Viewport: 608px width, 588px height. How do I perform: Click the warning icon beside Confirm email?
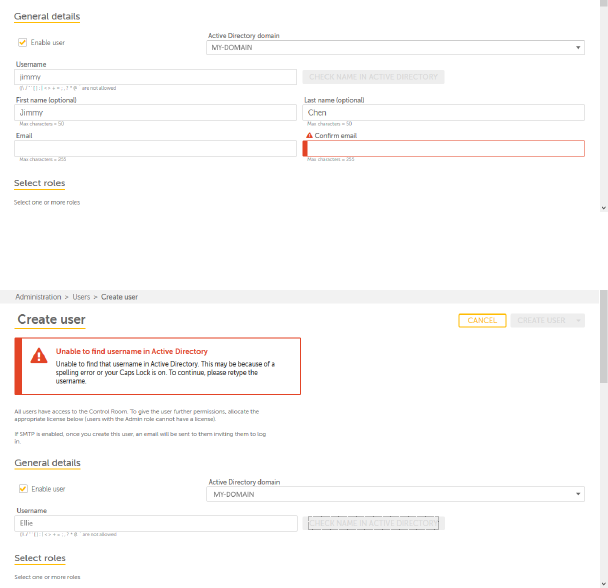coord(308,135)
